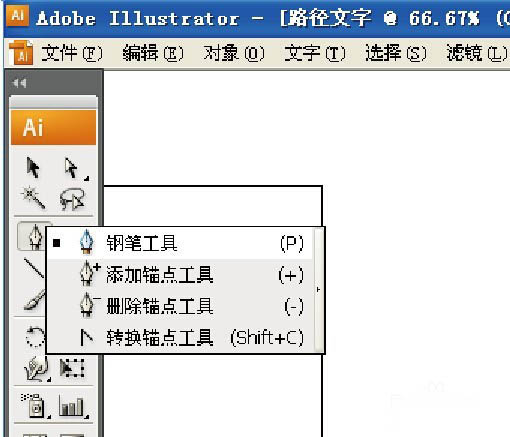This screenshot has height=437, width=510.
Task: Click the tear-off strip on pen flyout
Action: click(x=319, y=290)
